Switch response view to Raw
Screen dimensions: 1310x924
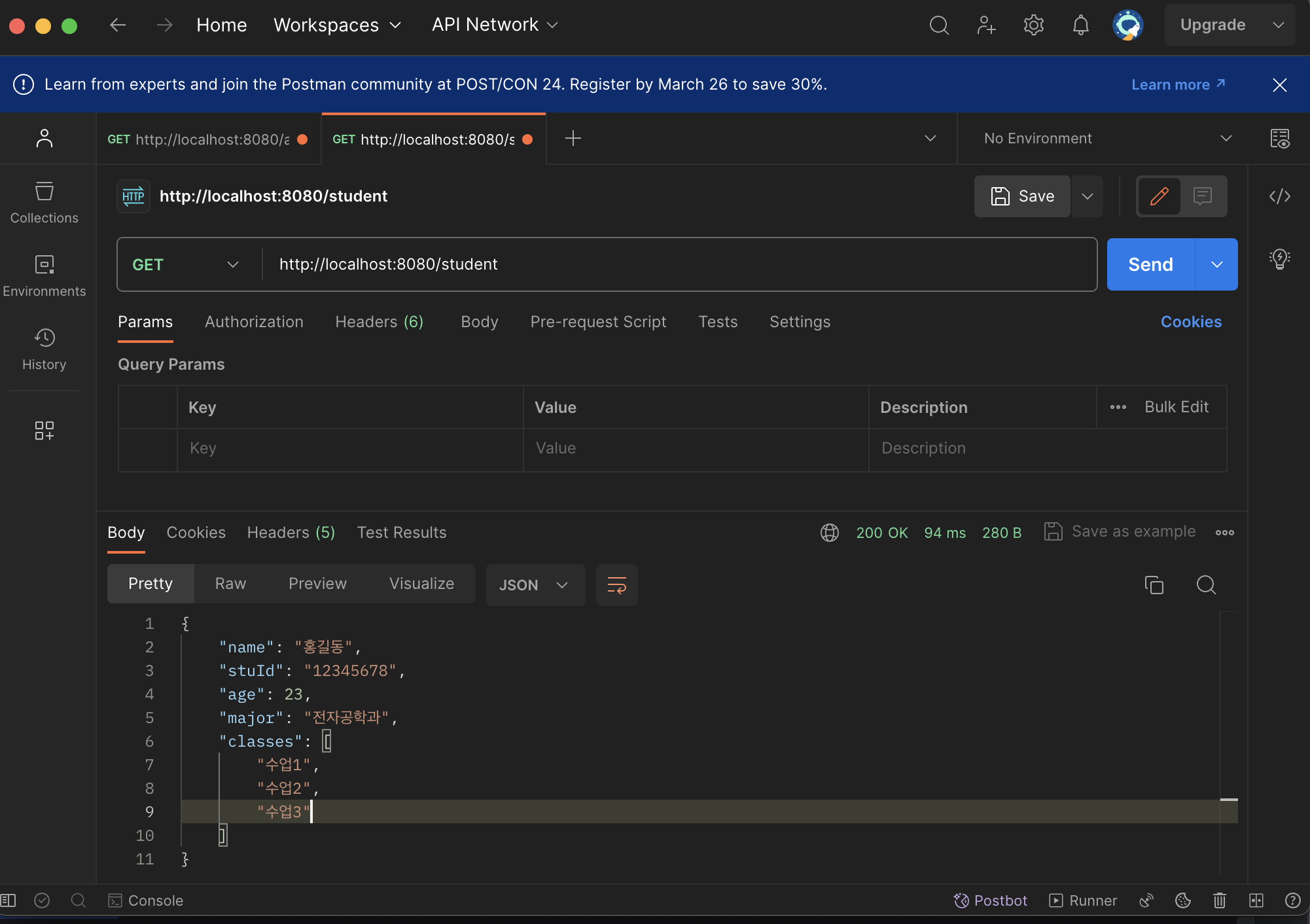click(230, 584)
